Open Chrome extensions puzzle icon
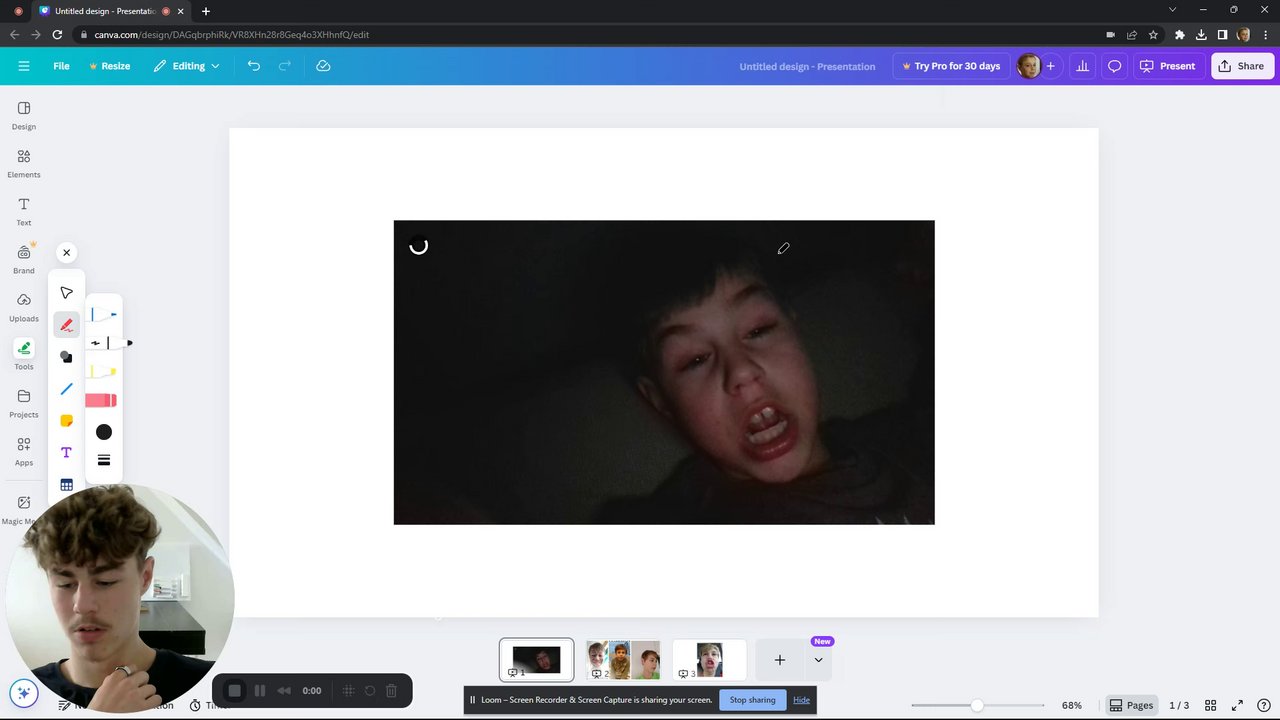The height and width of the screenshot is (720, 1280). pyautogui.click(x=1179, y=34)
